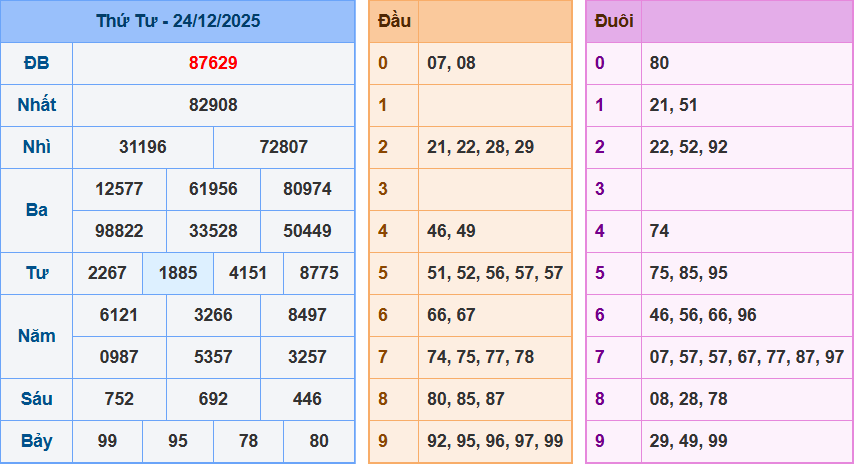Click third prize number 50449
The image size is (855, 464).
[307, 231]
